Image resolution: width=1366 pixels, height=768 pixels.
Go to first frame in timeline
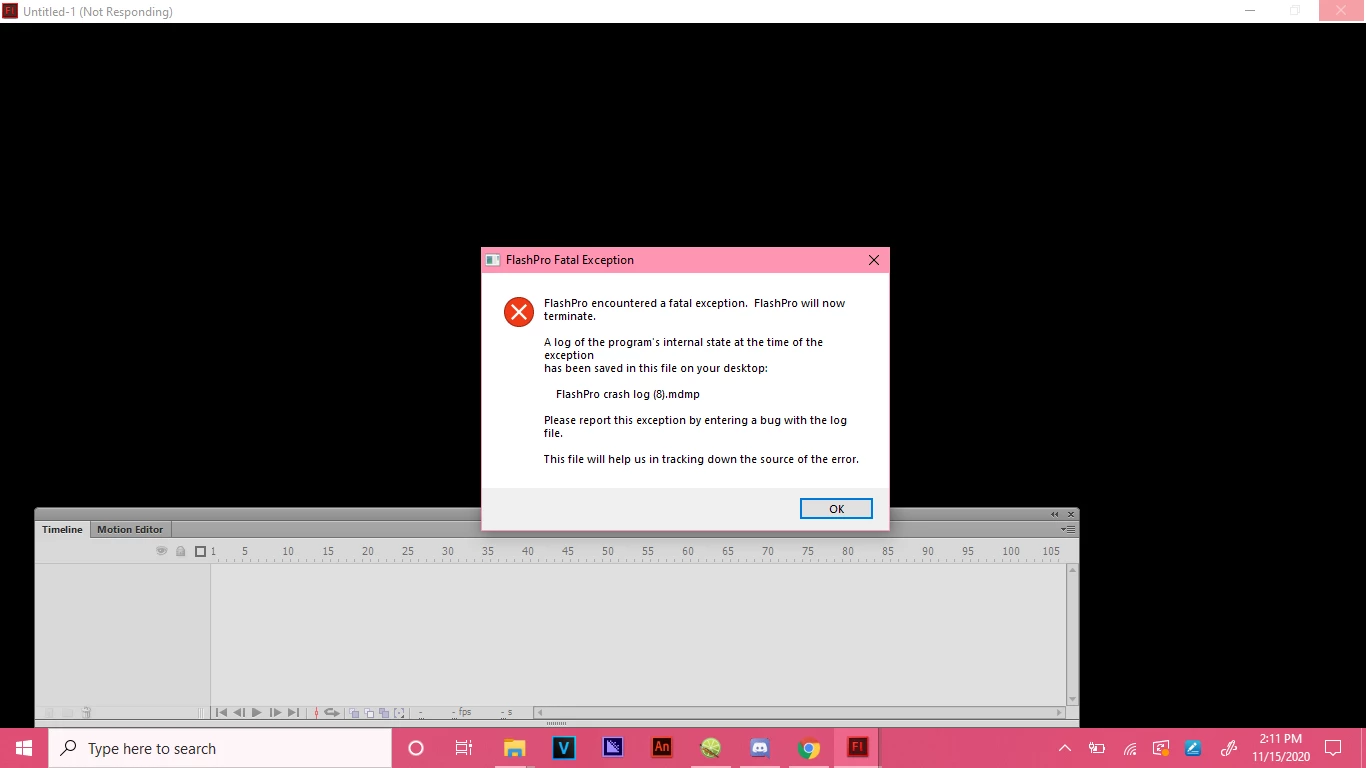click(x=222, y=713)
